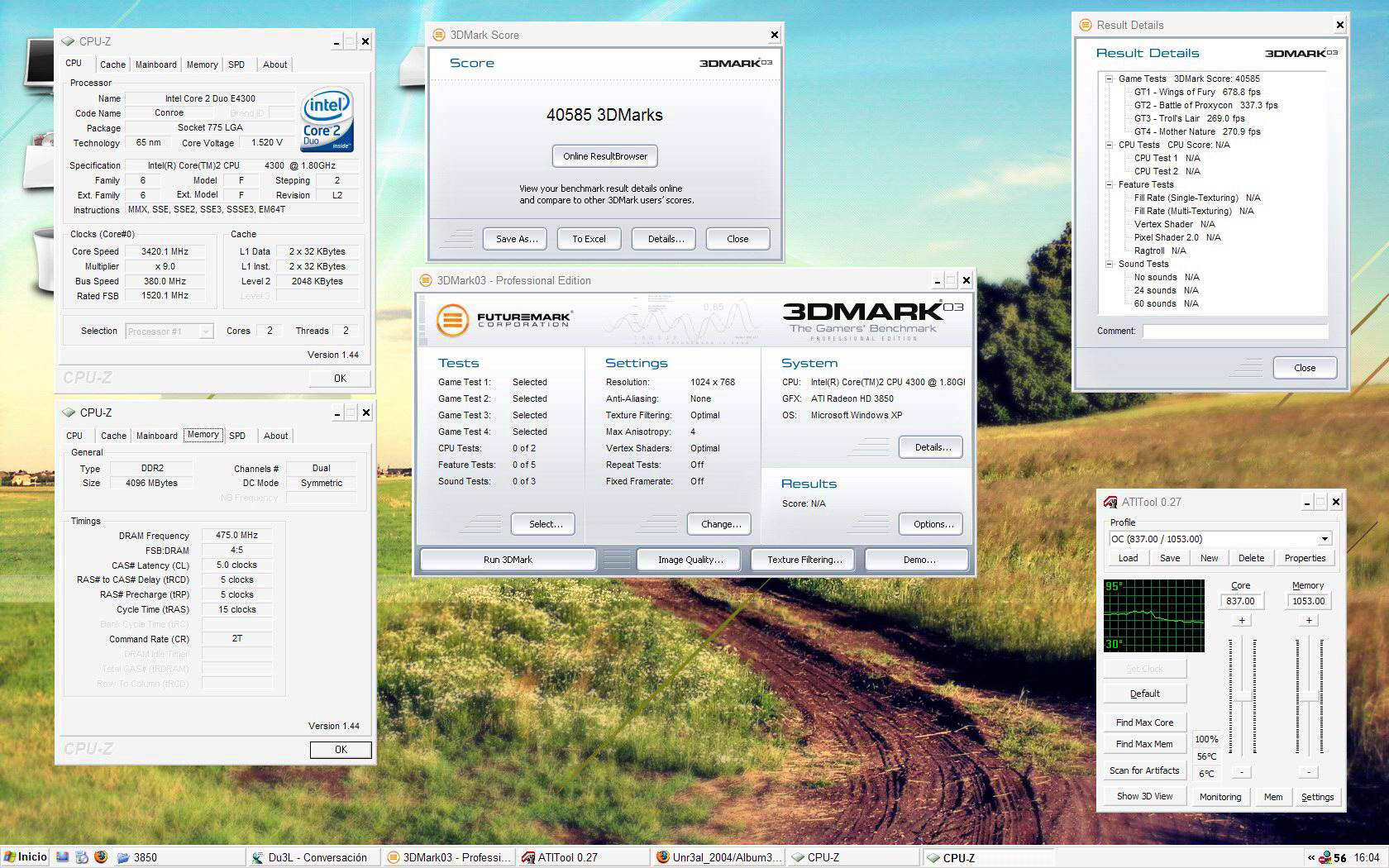The image size is (1389, 868).
Task: Select 'GT3 - Troll's Lair' result row
Action: pos(1189,118)
